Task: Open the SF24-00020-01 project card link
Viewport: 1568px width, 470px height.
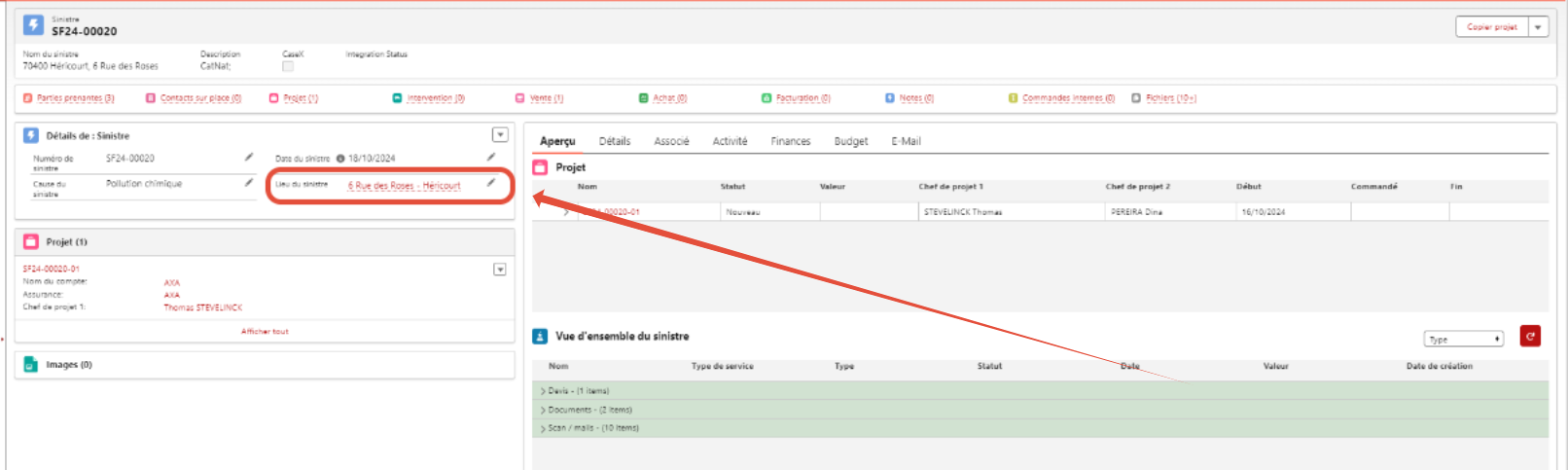Action: [52, 269]
